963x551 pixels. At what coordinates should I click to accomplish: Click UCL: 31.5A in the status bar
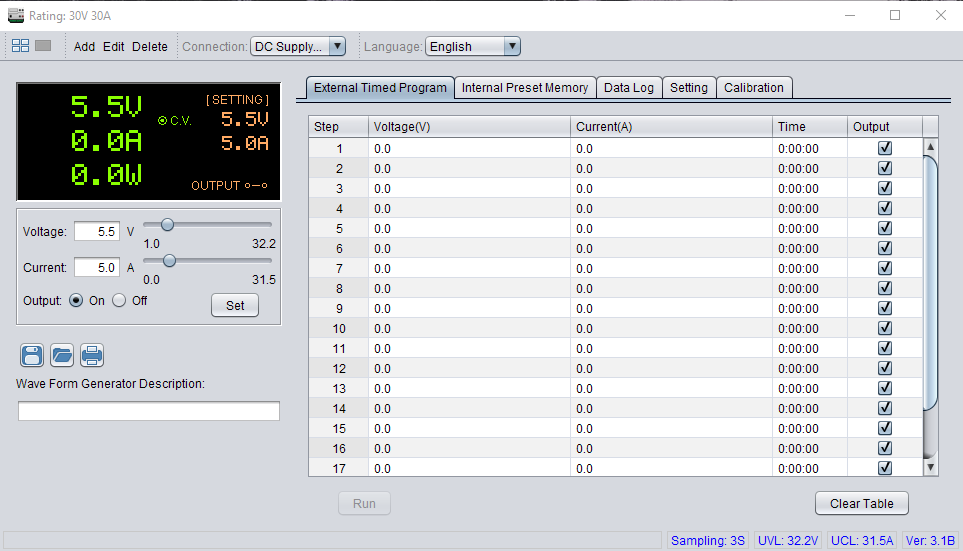(862, 541)
